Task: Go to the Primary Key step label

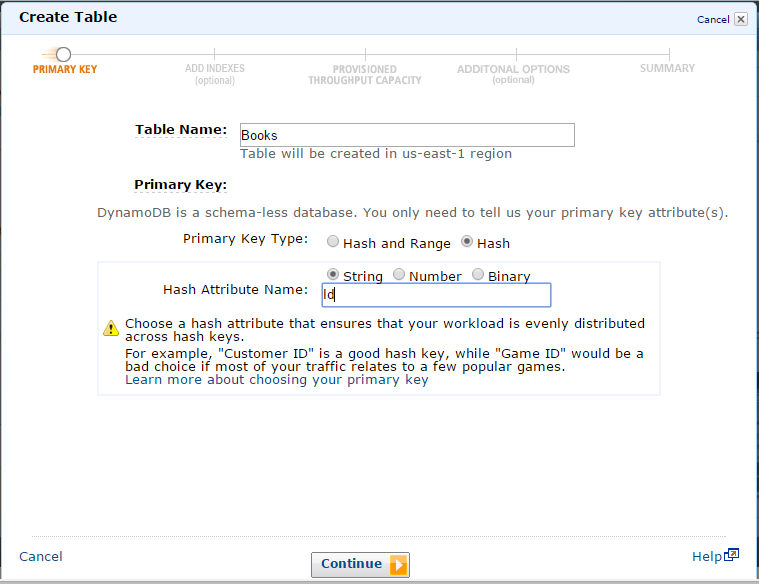Action: pos(65,70)
